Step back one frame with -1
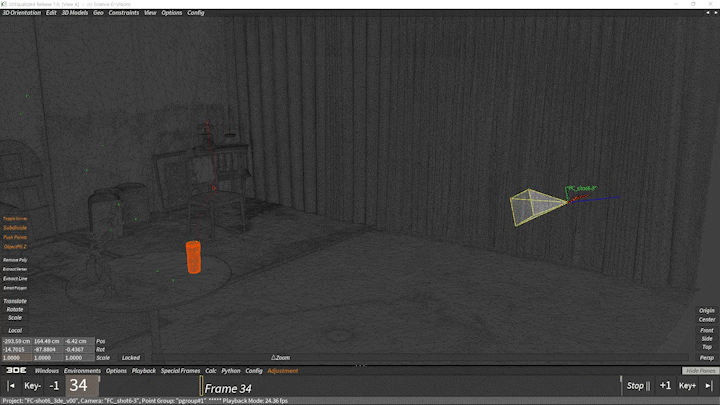The height and width of the screenshot is (405, 720). (x=54, y=386)
